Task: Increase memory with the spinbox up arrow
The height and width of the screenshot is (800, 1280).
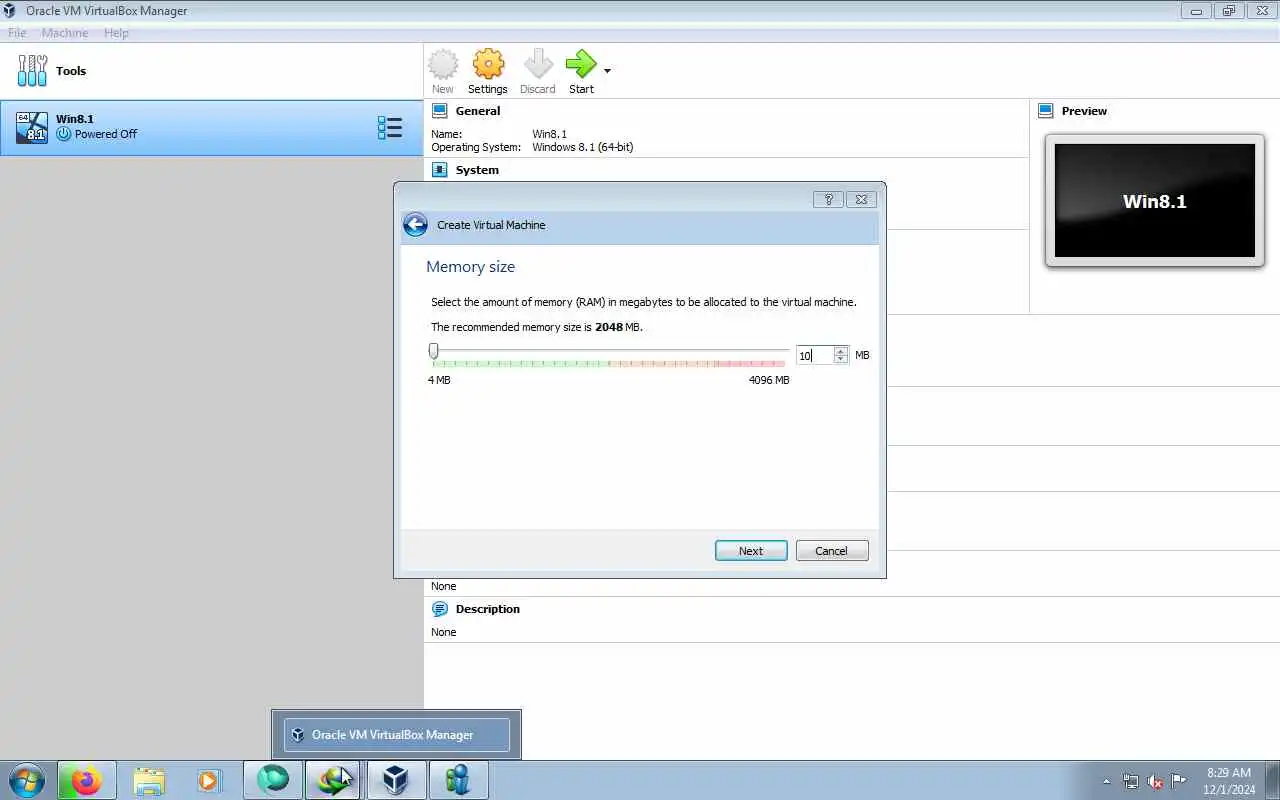Action: point(840,351)
